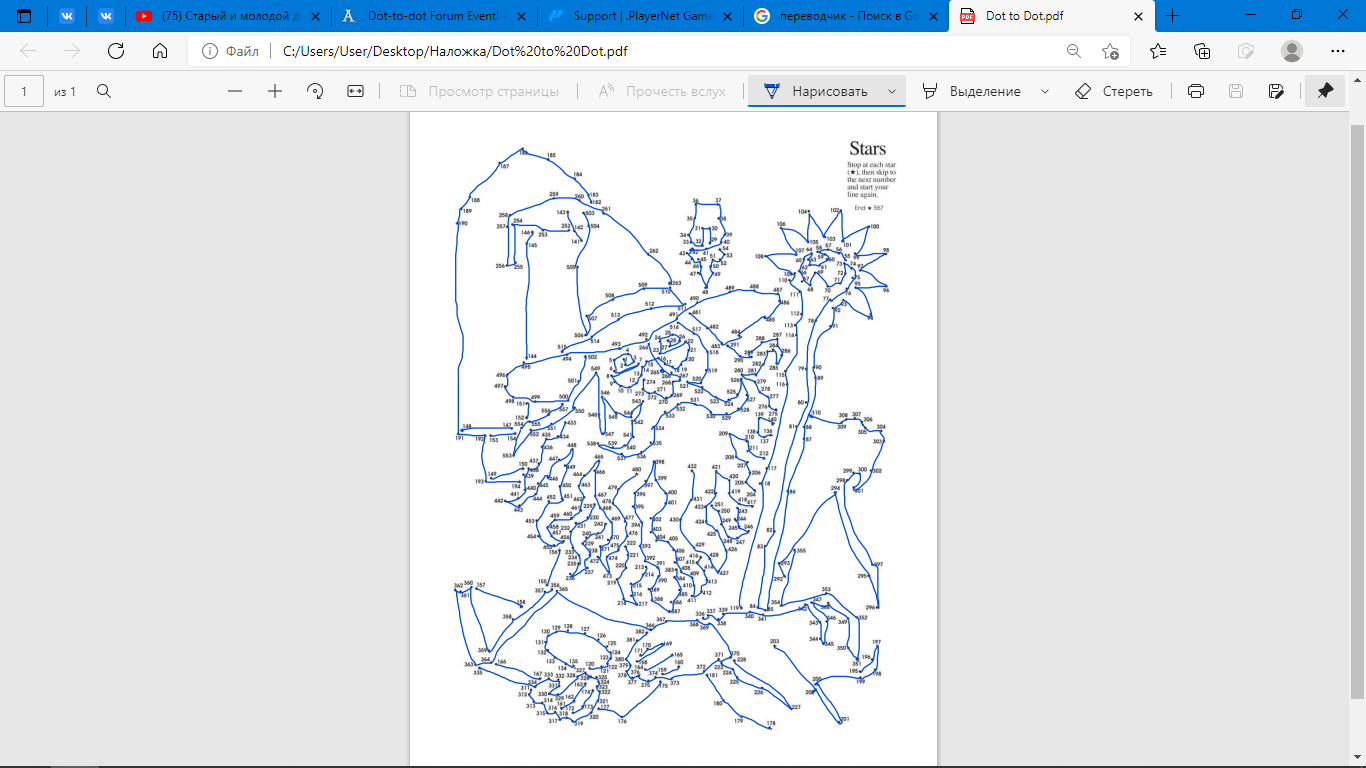This screenshot has width=1366, height=768.
Task: Zoom in the PDF with plus button
Action: coord(275,91)
